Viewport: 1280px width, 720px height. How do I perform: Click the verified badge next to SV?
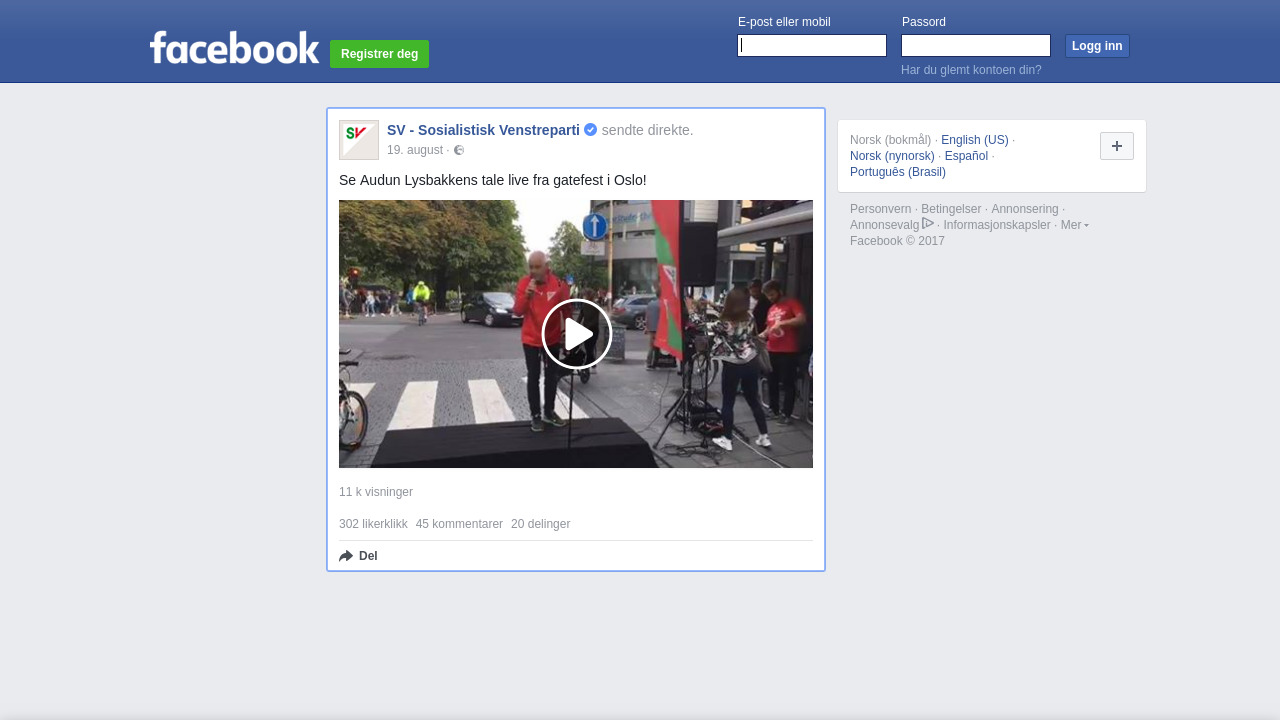coord(591,130)
